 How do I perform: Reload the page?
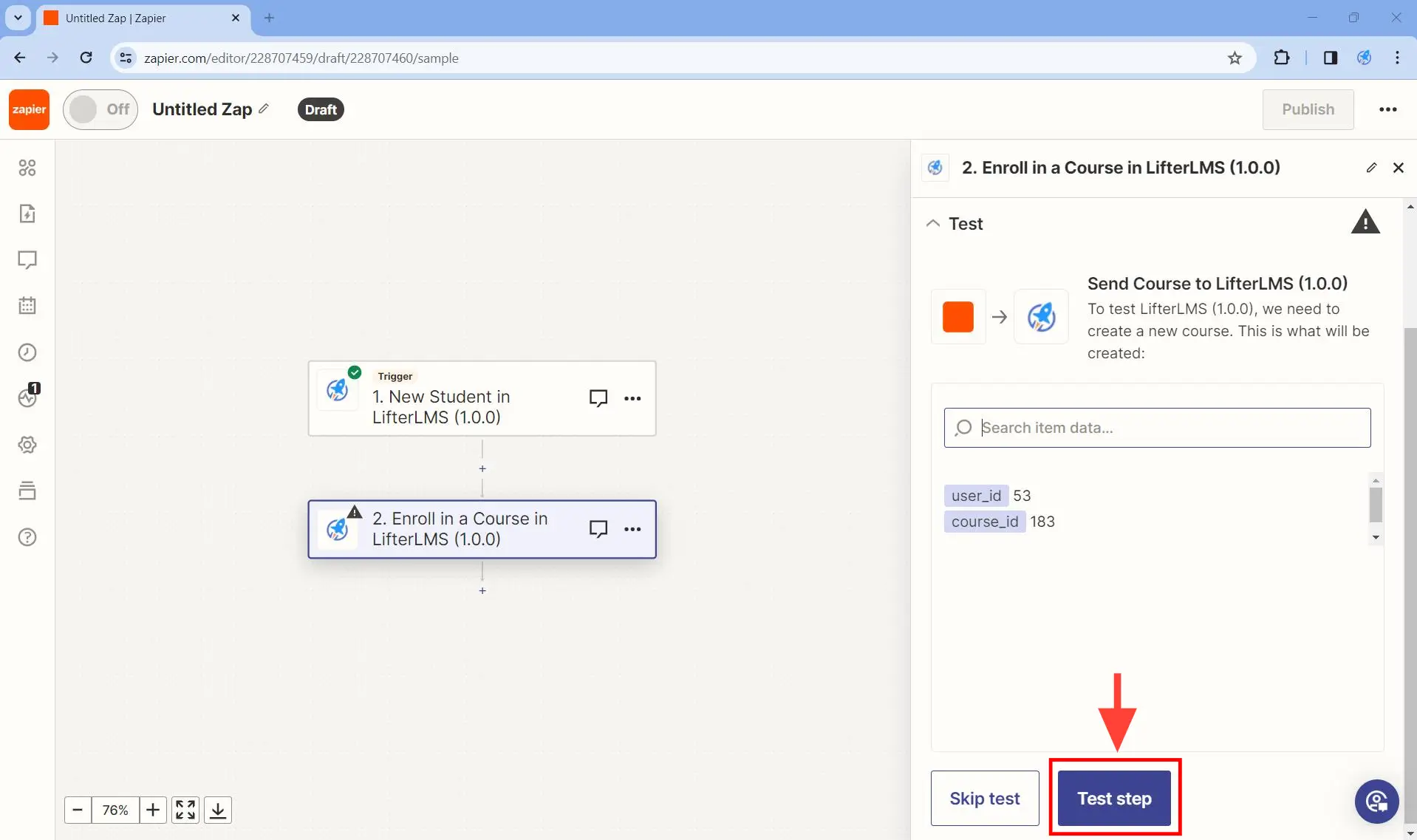pyautogui.click(x=86, y=58)
